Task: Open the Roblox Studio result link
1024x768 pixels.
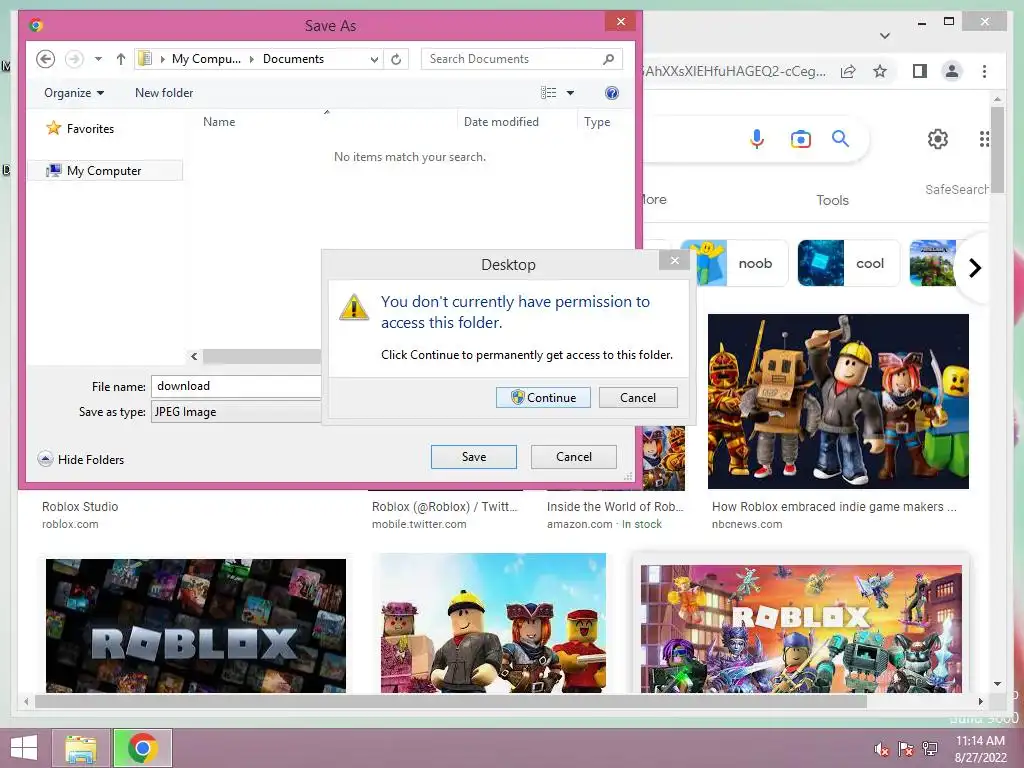Action: 80,506
